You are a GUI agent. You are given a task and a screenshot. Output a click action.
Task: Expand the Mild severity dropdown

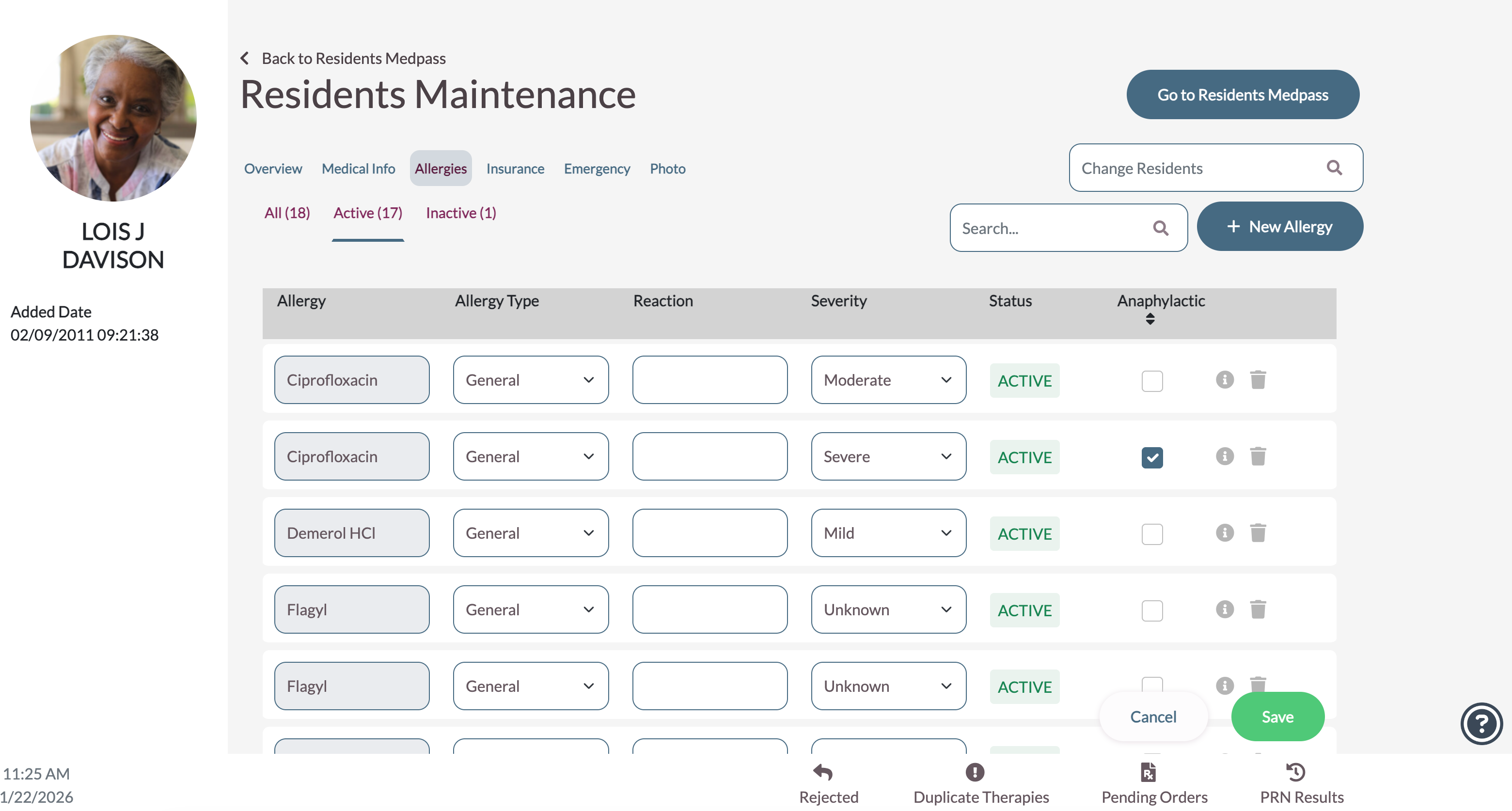click(888, 533)
